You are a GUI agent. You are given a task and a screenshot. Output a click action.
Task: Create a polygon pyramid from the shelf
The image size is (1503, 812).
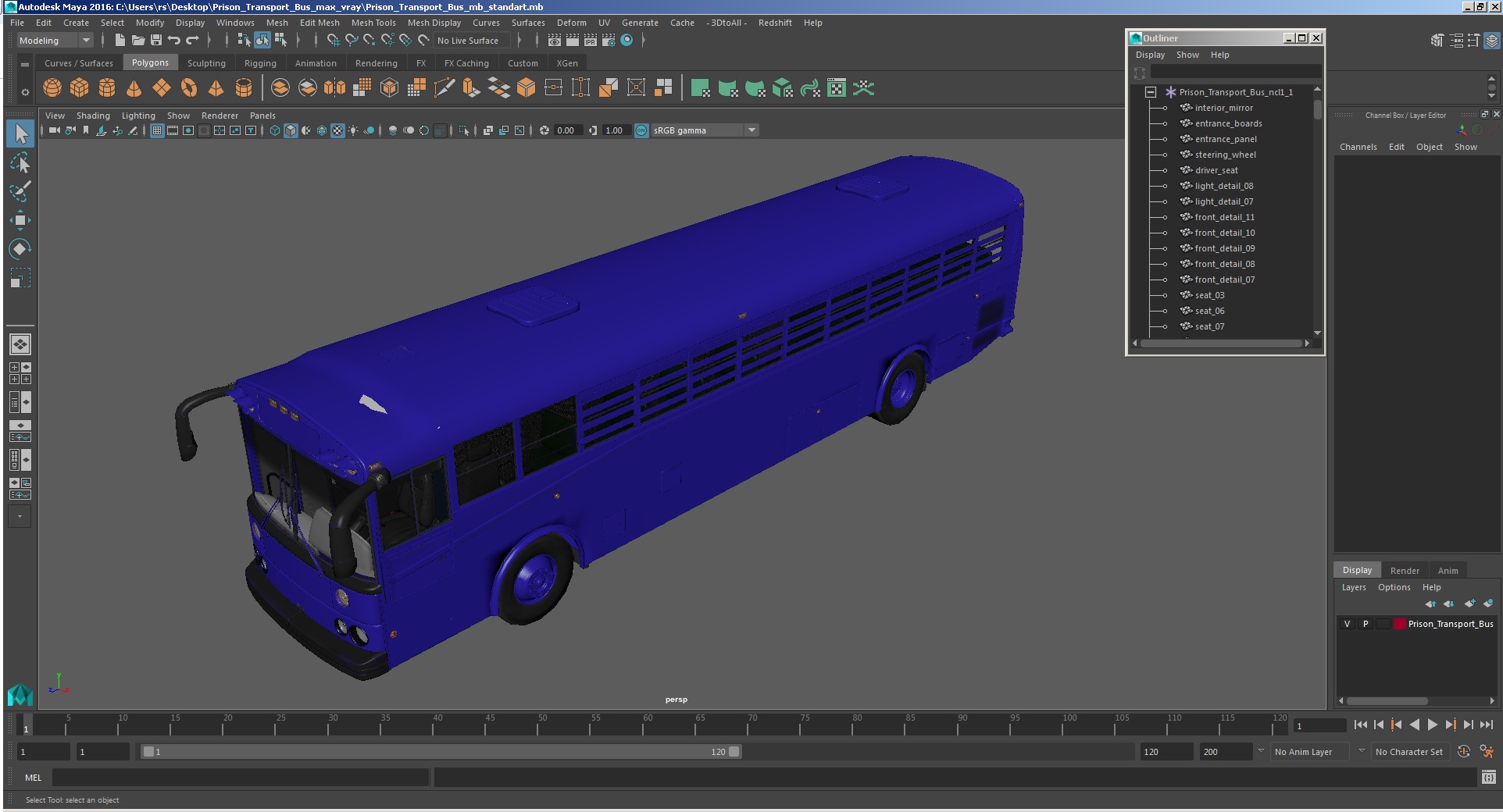point(216,88)
